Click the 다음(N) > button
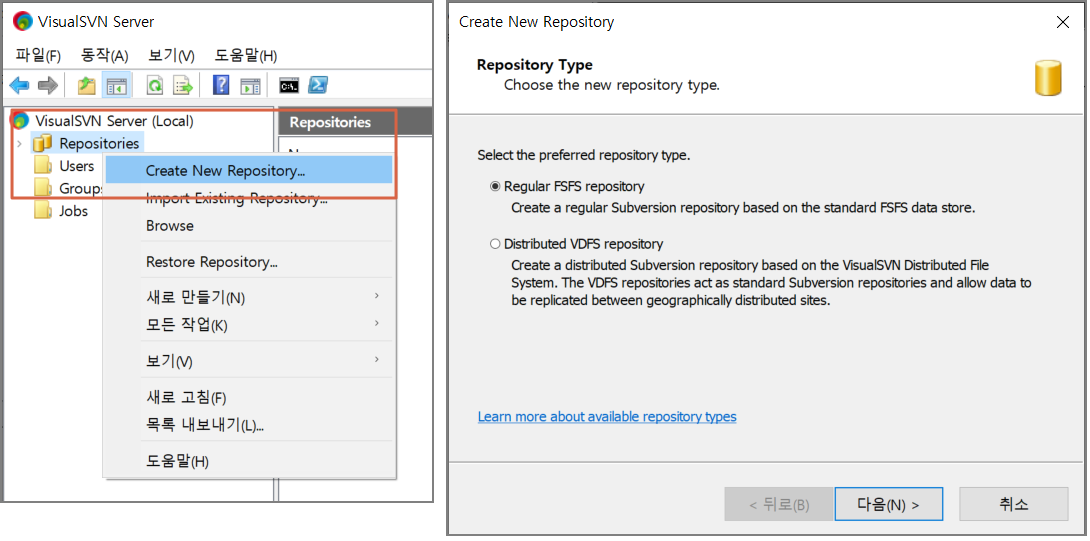 click(888, 505)
